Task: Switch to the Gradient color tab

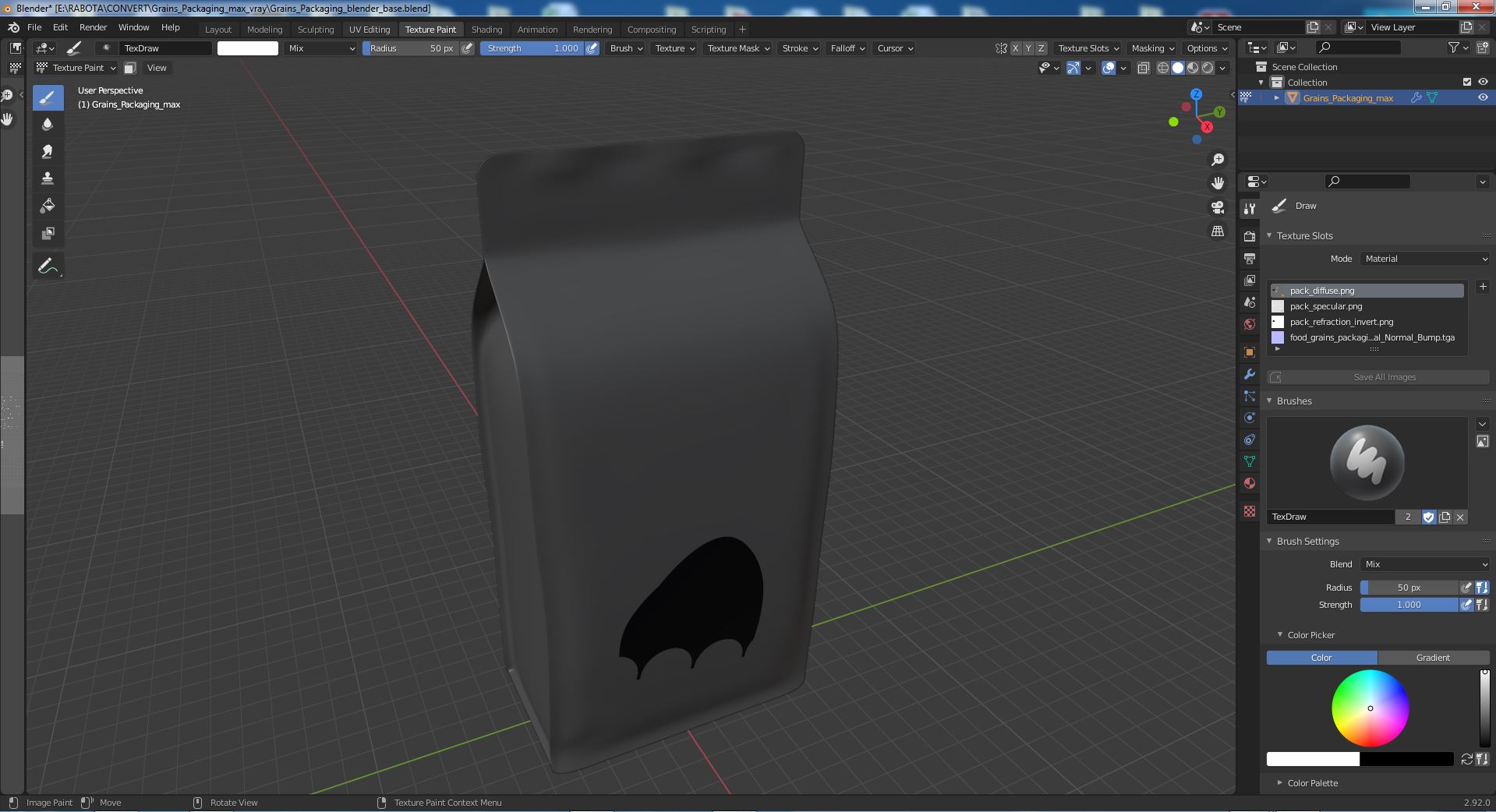Action: tap(1433, 658)
